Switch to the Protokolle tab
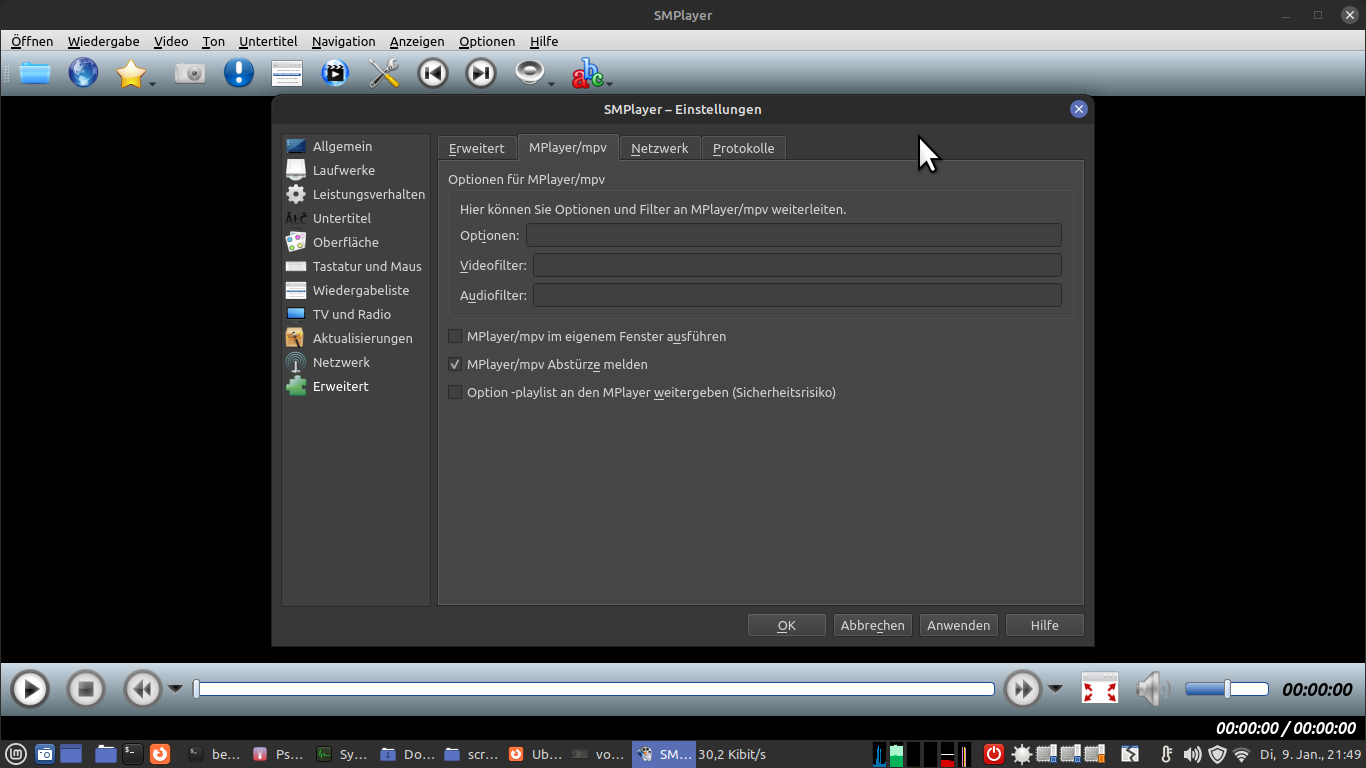This screenshot has height=768, width=1366. pos(744,148)
